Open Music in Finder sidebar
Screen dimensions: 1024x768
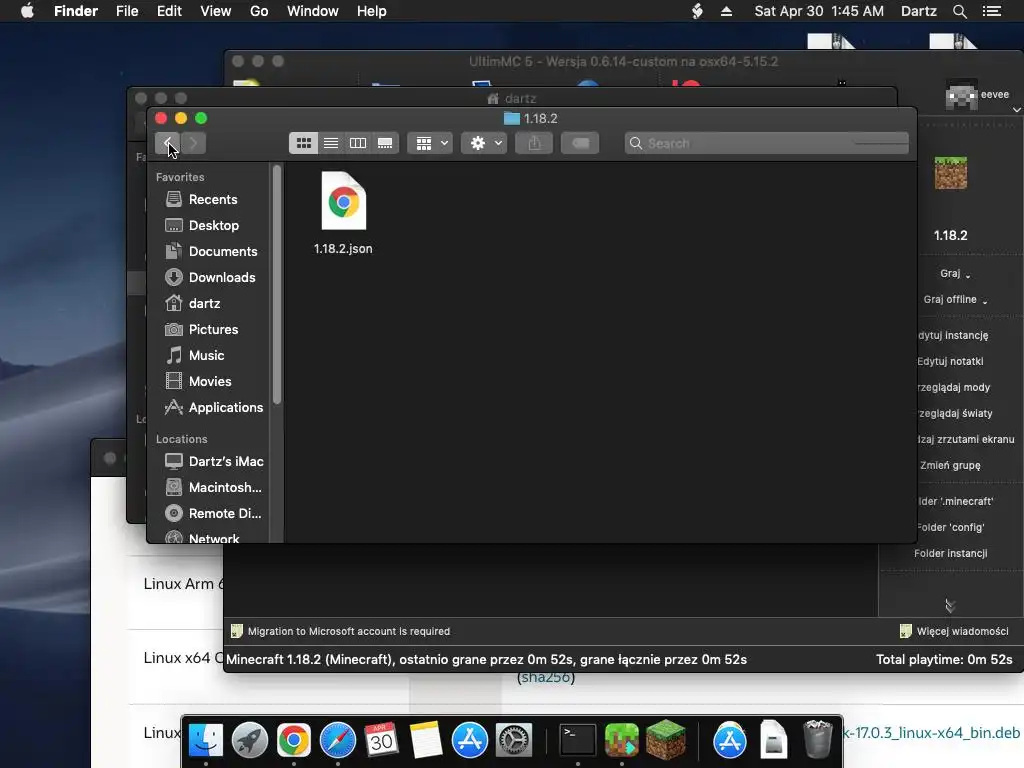coord(206,355)
